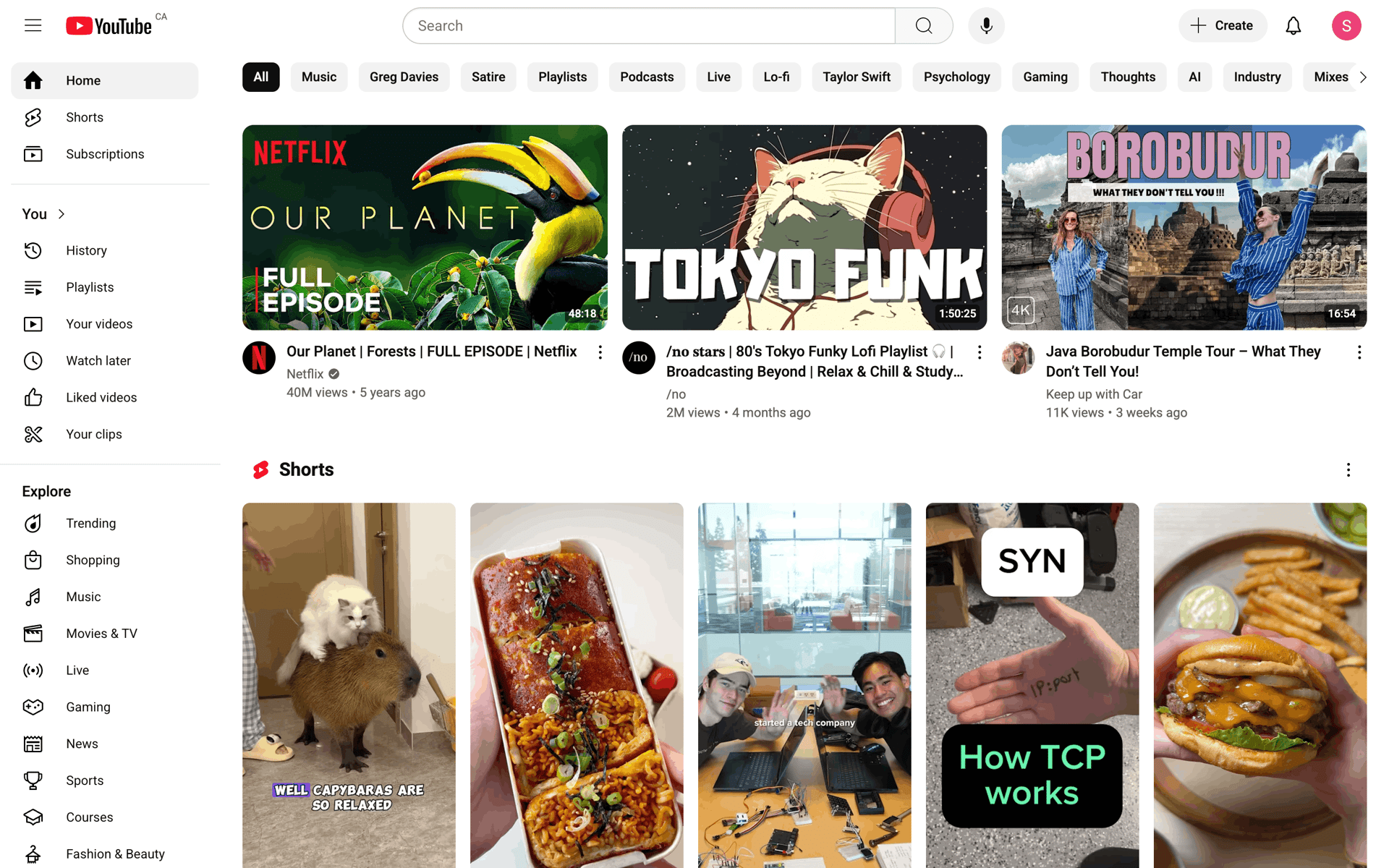Open the capybara and cat Short

point(349,686)
